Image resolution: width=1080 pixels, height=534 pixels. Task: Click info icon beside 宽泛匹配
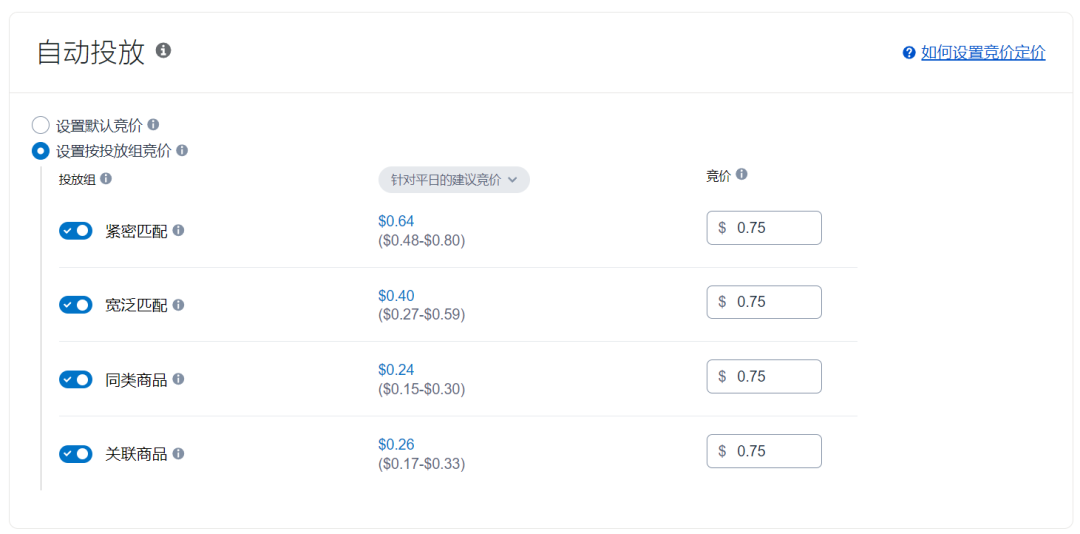point(178,305)
